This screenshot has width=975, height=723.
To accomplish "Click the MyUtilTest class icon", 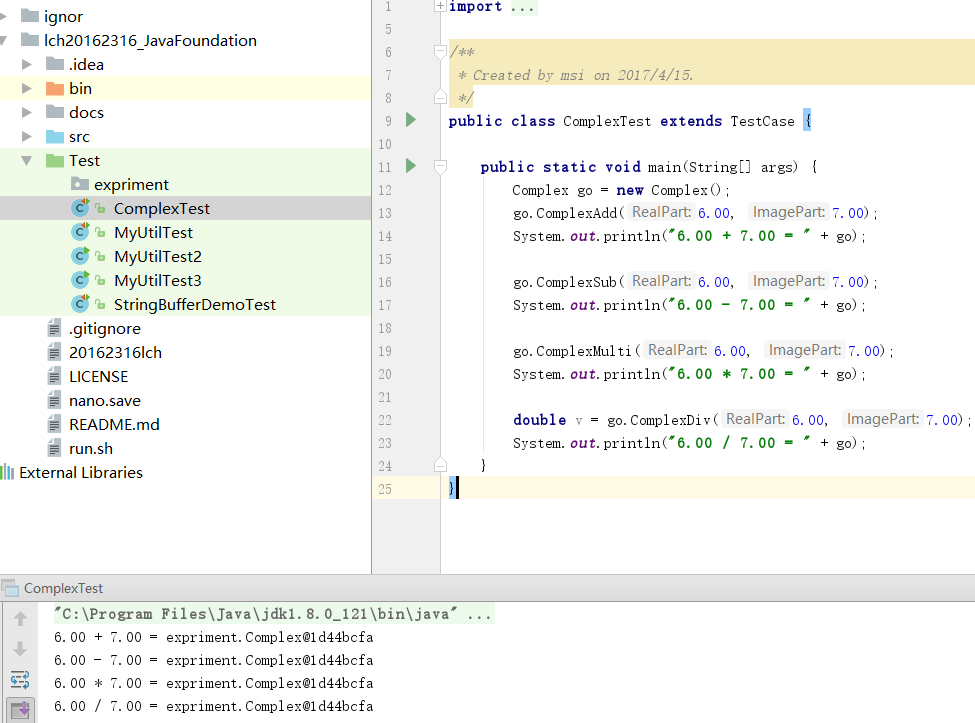I will click(x=80, y=232).
